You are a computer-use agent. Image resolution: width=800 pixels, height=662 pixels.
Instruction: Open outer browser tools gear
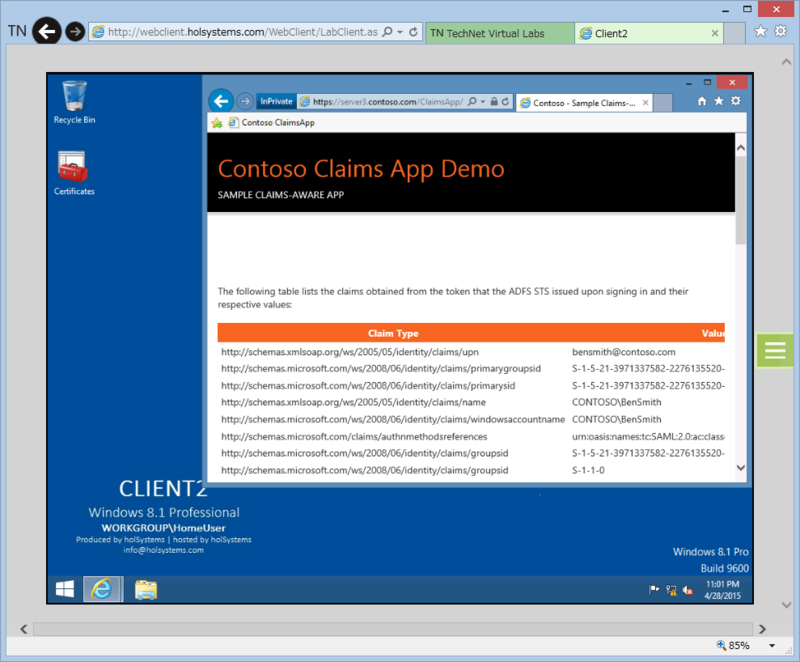click(781, 31)
